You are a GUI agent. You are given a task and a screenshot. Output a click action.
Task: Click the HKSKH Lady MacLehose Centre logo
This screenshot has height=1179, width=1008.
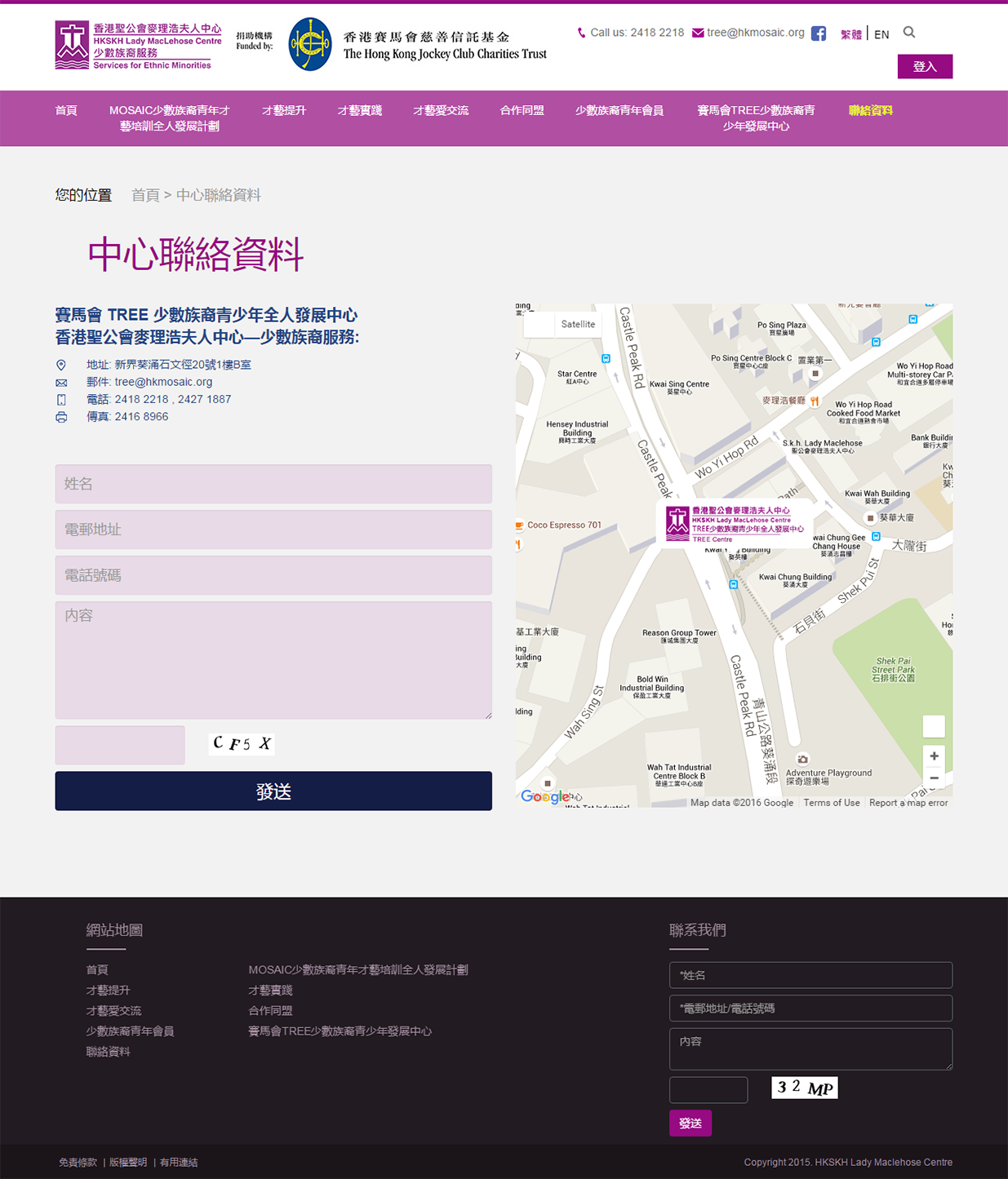(x=138, y=46)
